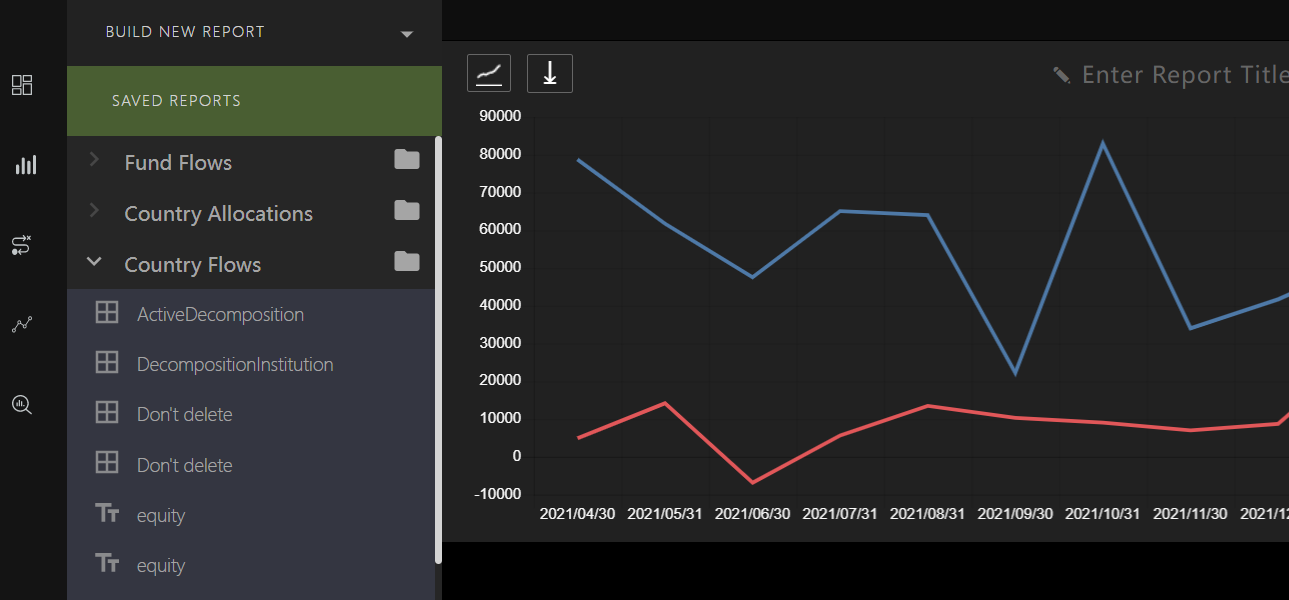Click the Country Allocations folder icon

[x=407, y=210]
